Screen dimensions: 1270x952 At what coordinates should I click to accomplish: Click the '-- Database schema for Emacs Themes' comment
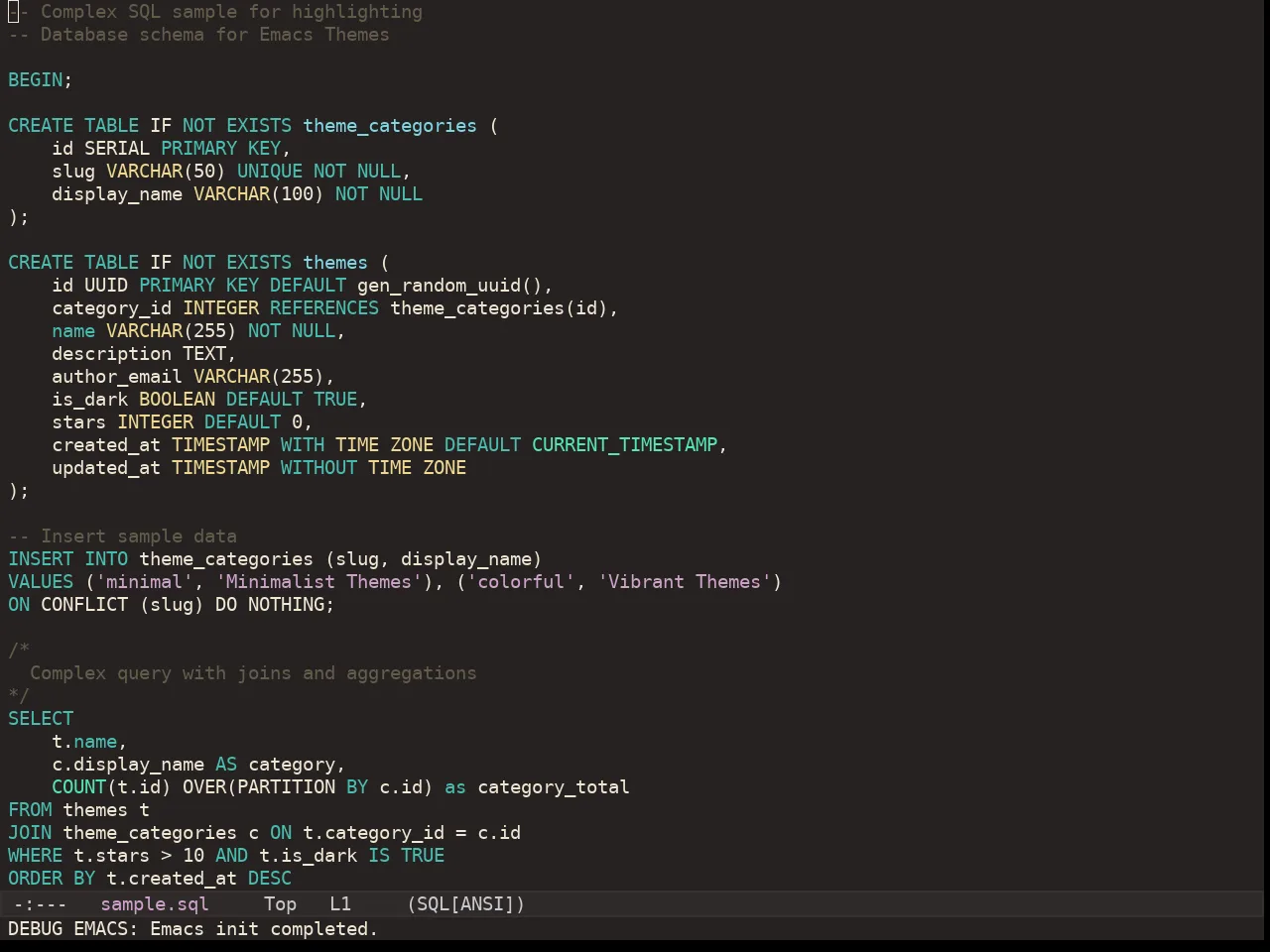pyautogui.click(x=198, y=35)
